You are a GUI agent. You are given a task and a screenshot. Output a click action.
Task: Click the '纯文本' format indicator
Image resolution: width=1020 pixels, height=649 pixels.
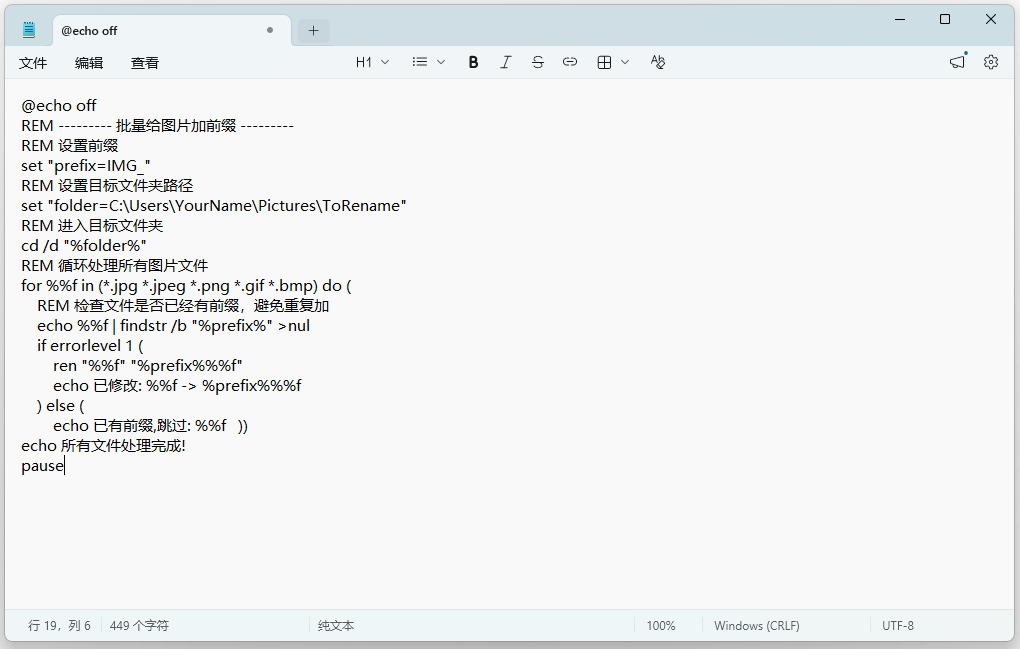(x=336, y=626)
